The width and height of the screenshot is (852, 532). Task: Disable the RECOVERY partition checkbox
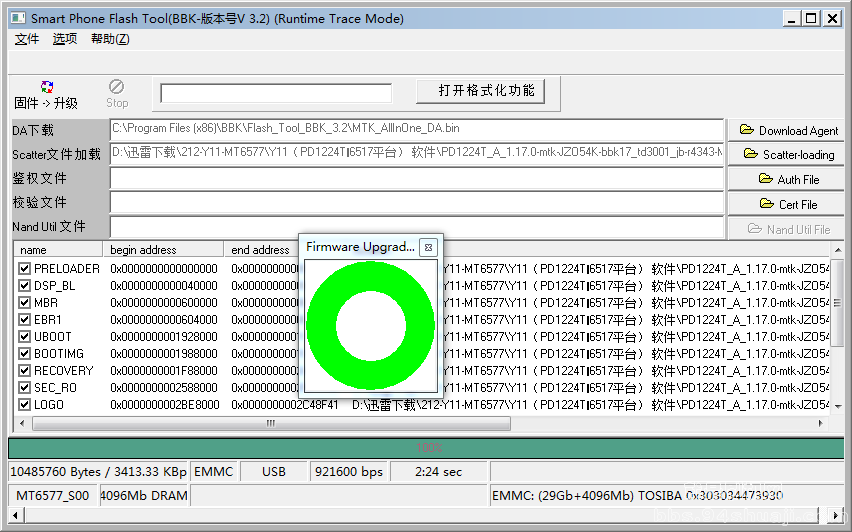click(x=25, y=371)
